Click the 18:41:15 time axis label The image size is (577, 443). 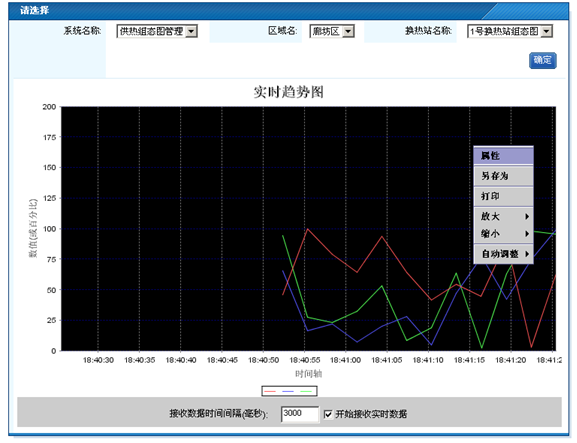click(x=470, y=360)
